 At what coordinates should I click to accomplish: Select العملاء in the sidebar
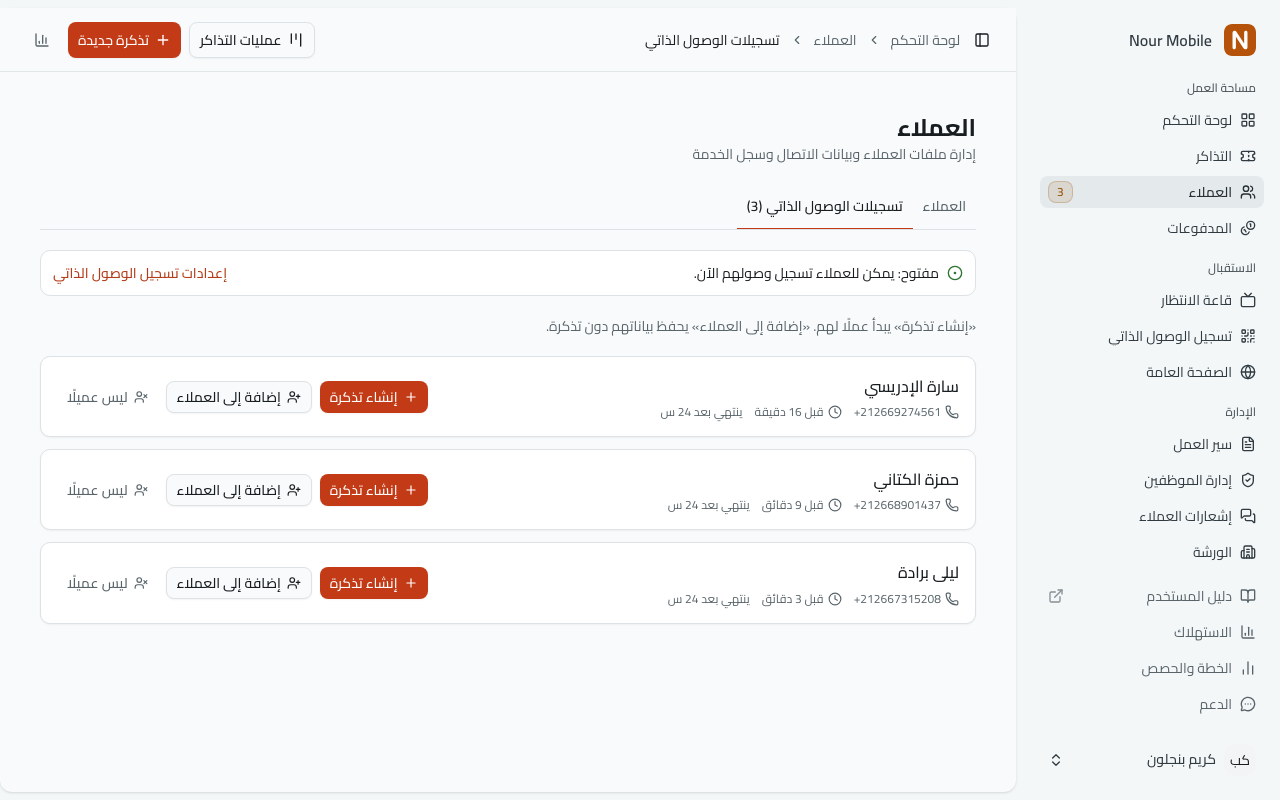tap(1152, 192)
